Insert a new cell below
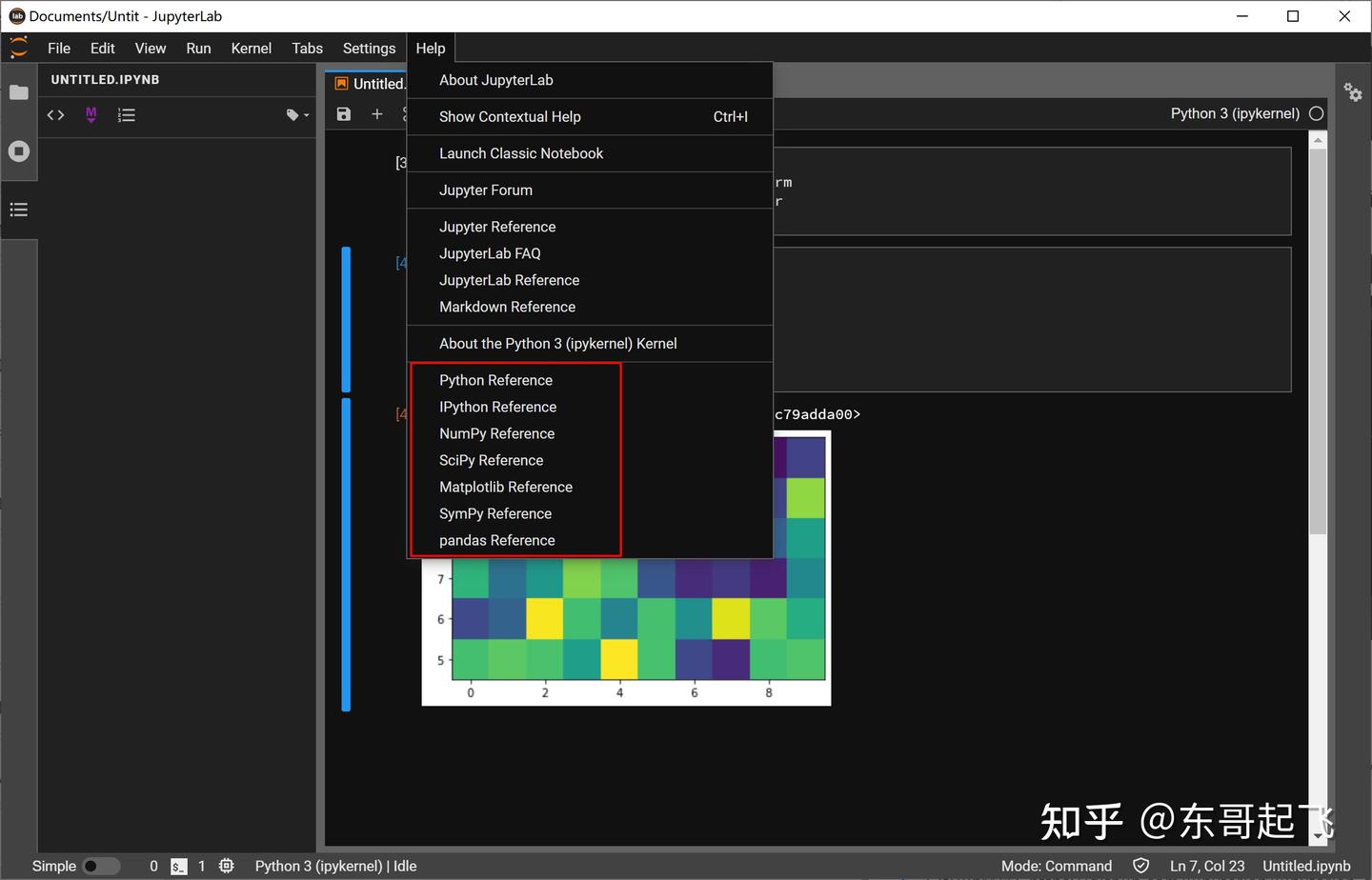Image resolution: width=1372 pixels, height=880 pixels. point(377,113)
